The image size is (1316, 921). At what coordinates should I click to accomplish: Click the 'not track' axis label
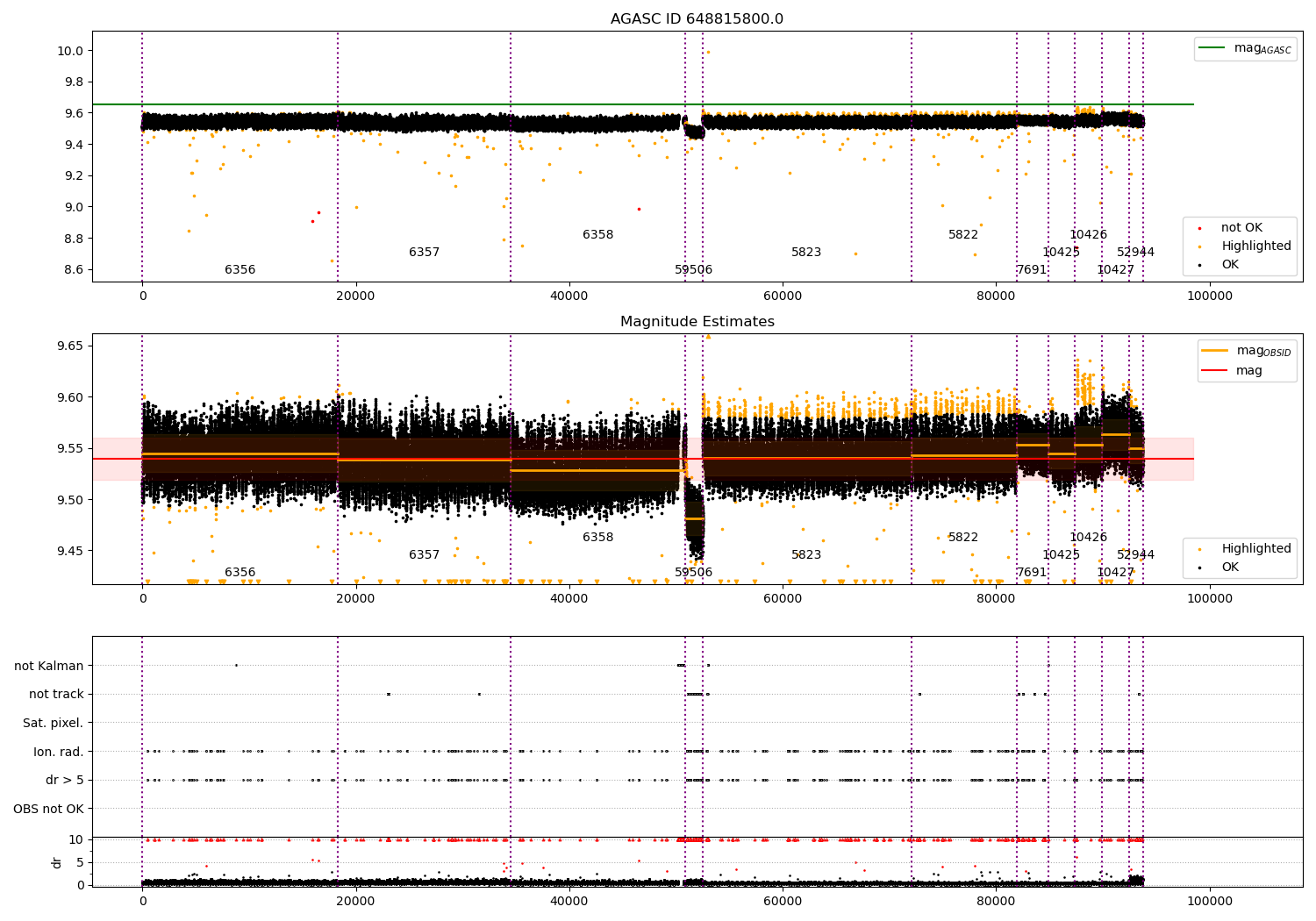56,695
